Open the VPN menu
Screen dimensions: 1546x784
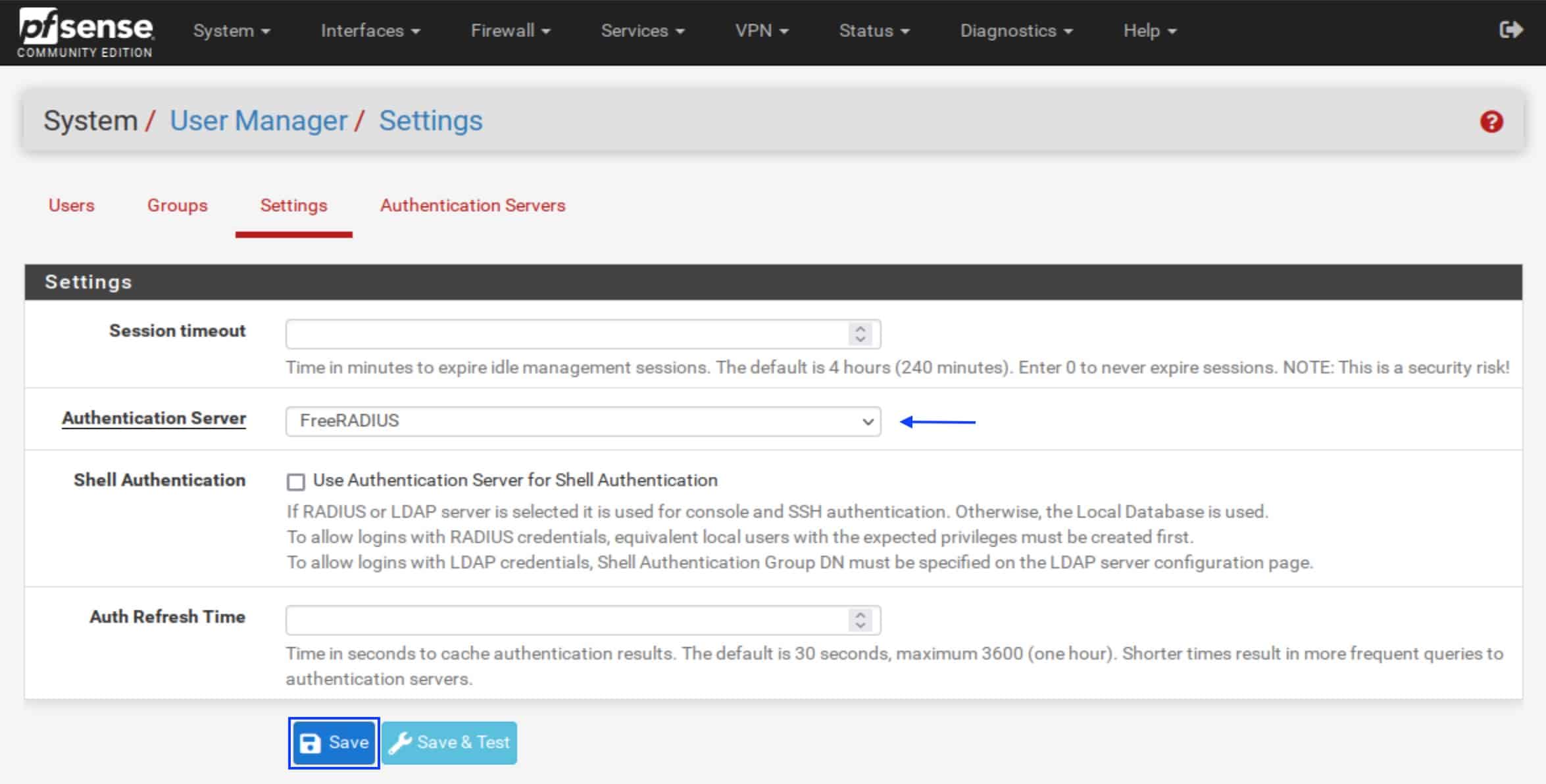[x=762, y=31]
